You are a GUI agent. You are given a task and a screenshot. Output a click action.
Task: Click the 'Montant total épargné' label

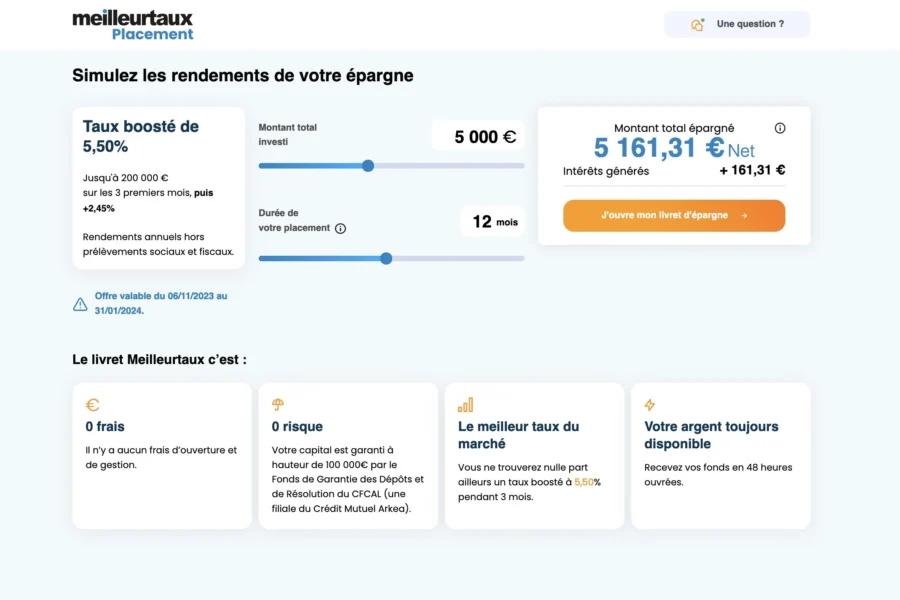(x=674, y=128)
